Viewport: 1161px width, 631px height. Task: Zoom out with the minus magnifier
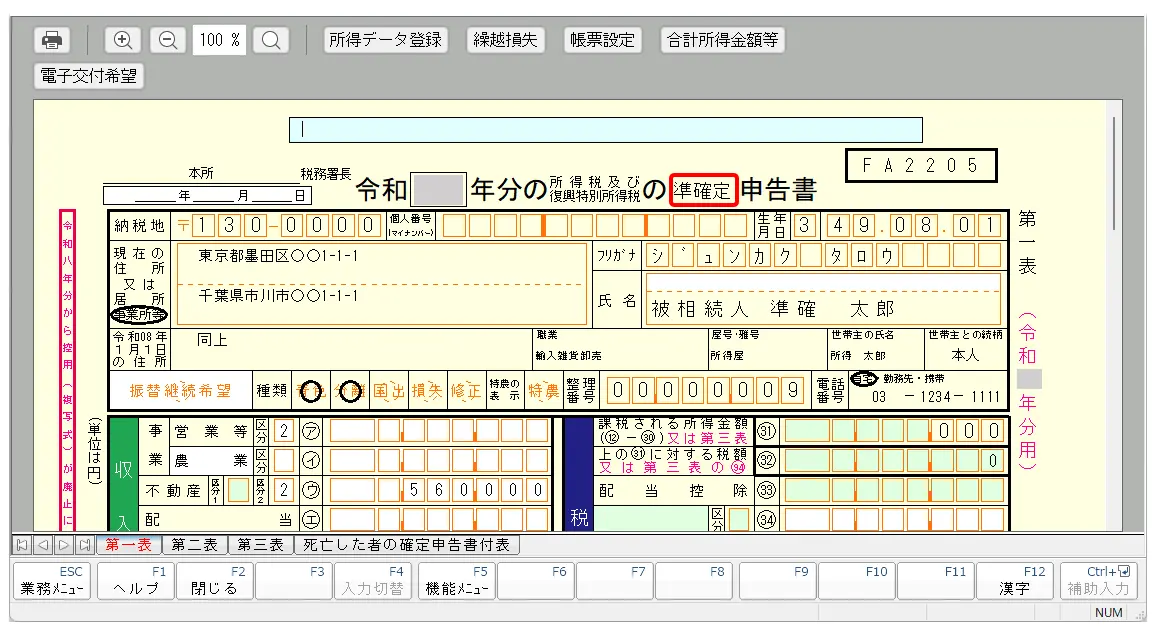[x=168, y=40]
